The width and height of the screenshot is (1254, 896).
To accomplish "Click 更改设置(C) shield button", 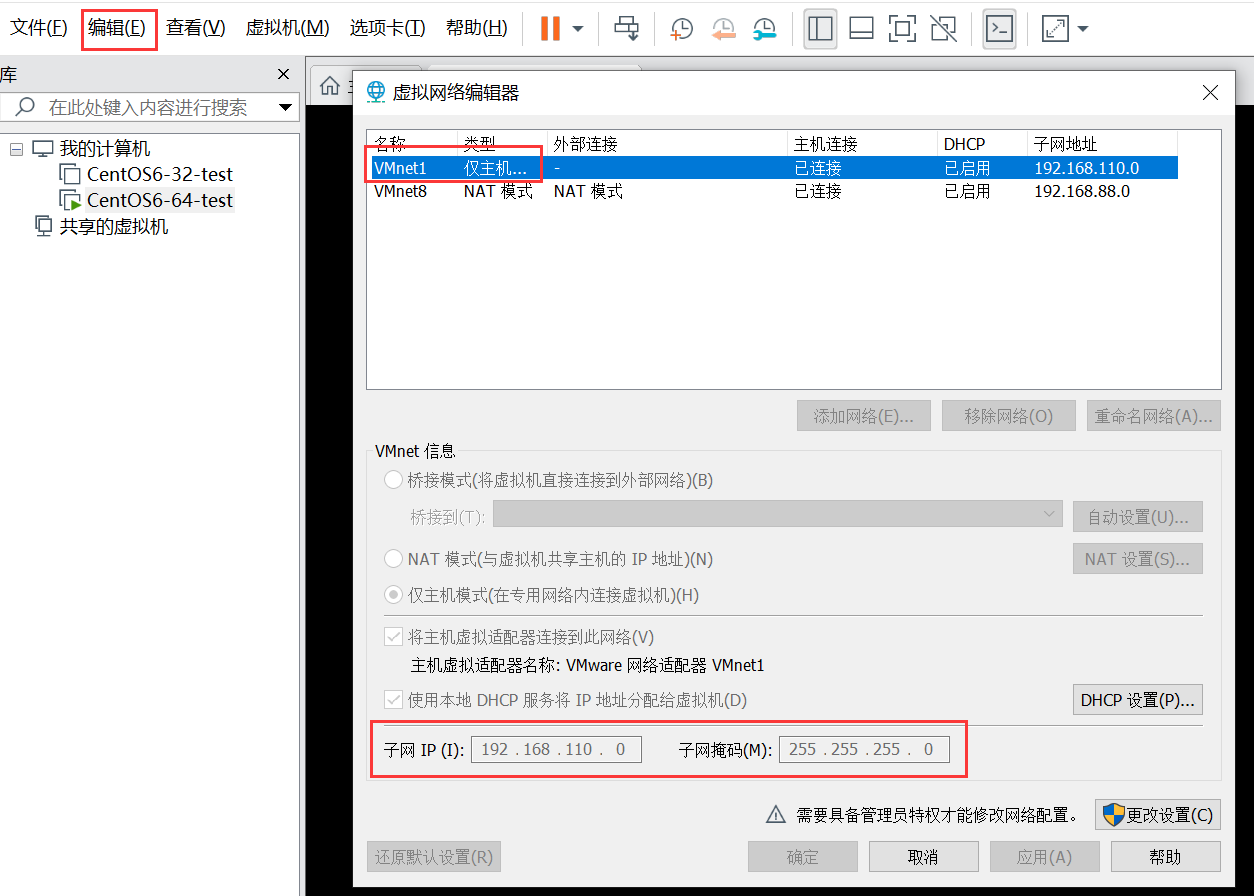I will pyautogui.click(x=1158, y=815).
